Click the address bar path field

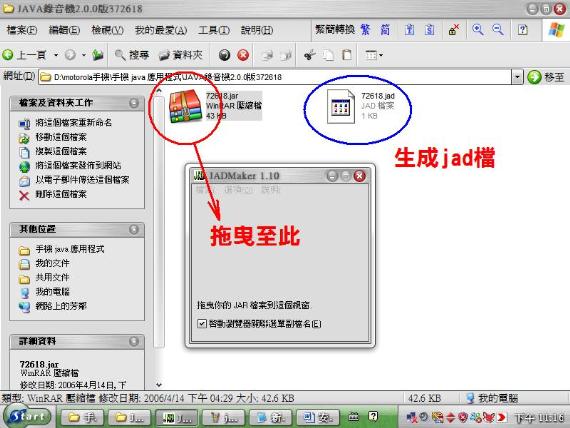pos(275,77)
